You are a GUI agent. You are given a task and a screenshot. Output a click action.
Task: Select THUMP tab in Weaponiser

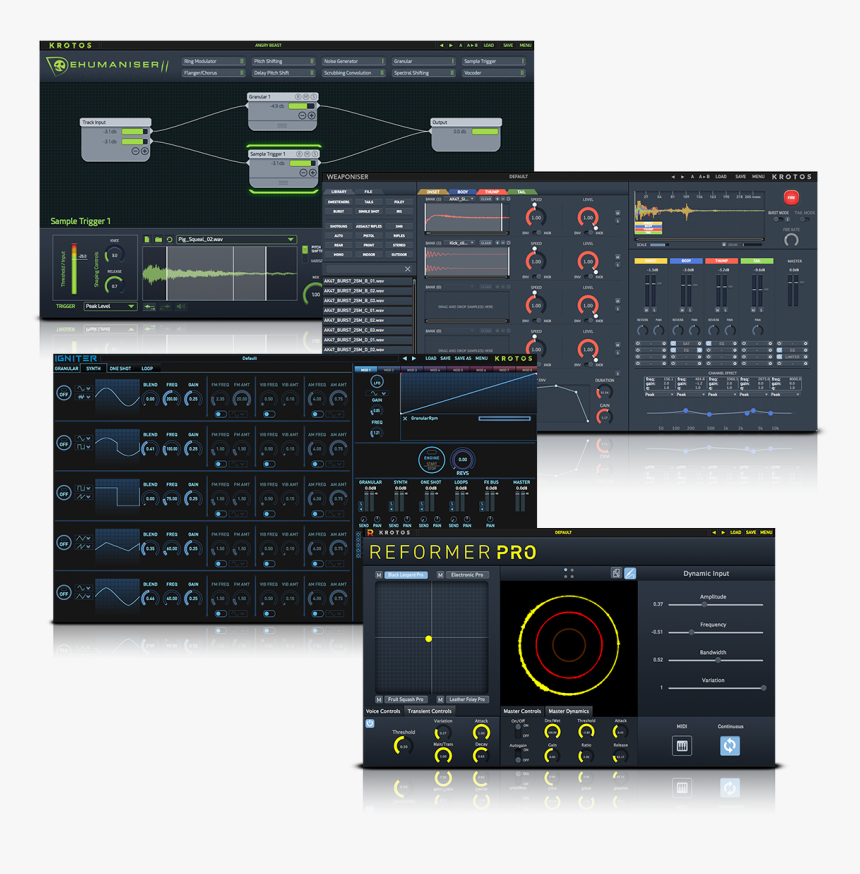click(492, 192)
